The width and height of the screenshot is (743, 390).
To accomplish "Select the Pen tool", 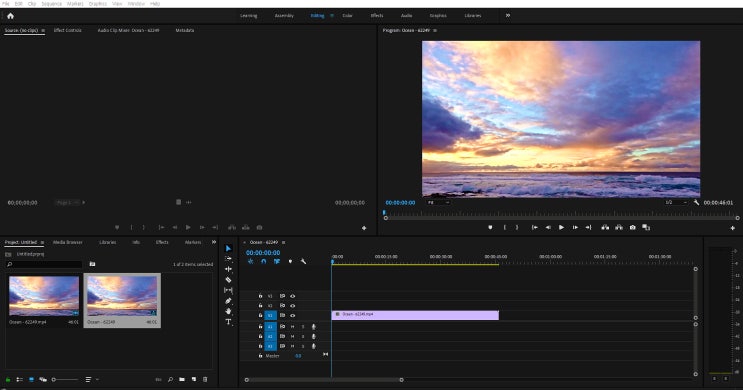I will point(228,300).
